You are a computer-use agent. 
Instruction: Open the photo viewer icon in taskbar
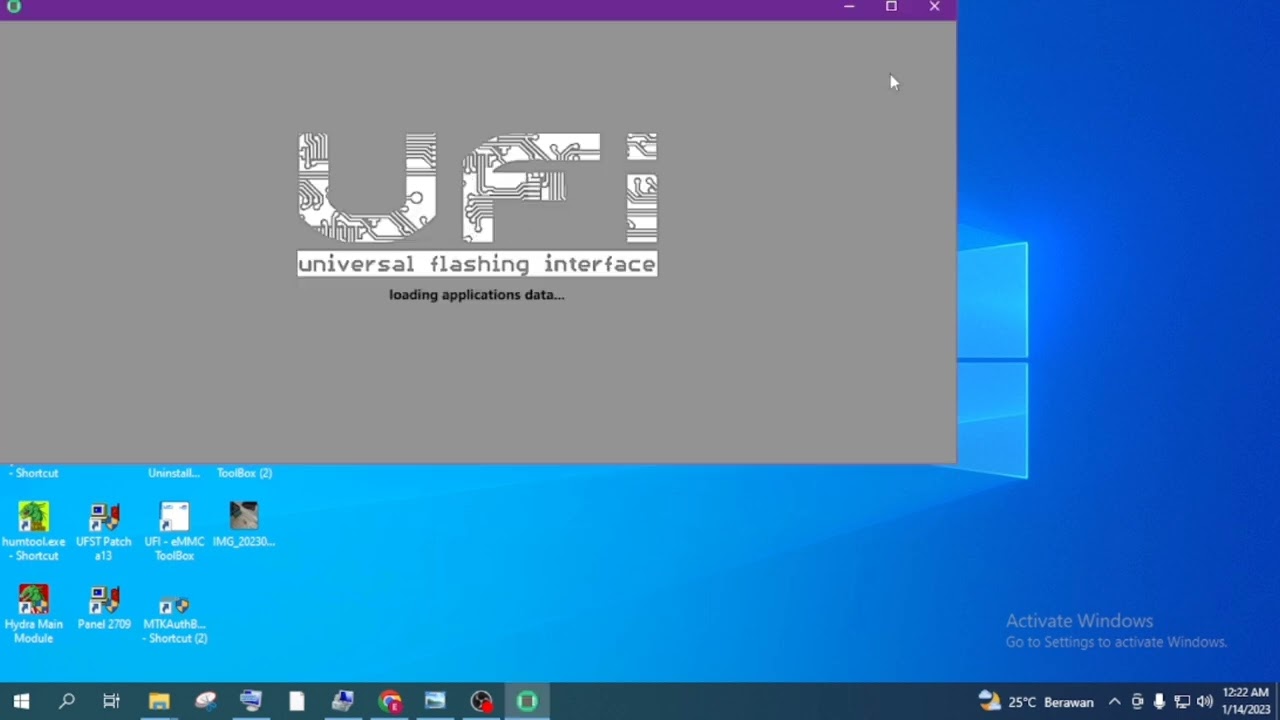coord(435,701)
